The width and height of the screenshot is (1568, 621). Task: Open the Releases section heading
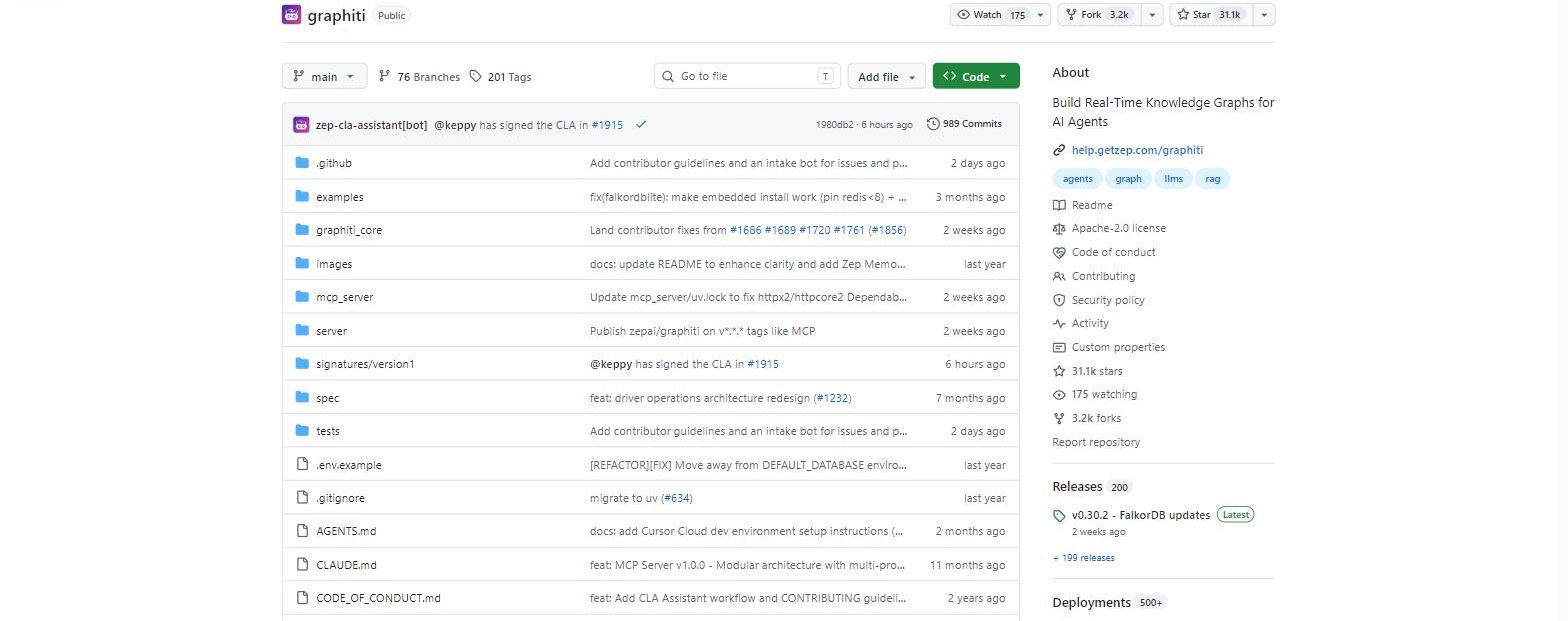[1076, 487]
